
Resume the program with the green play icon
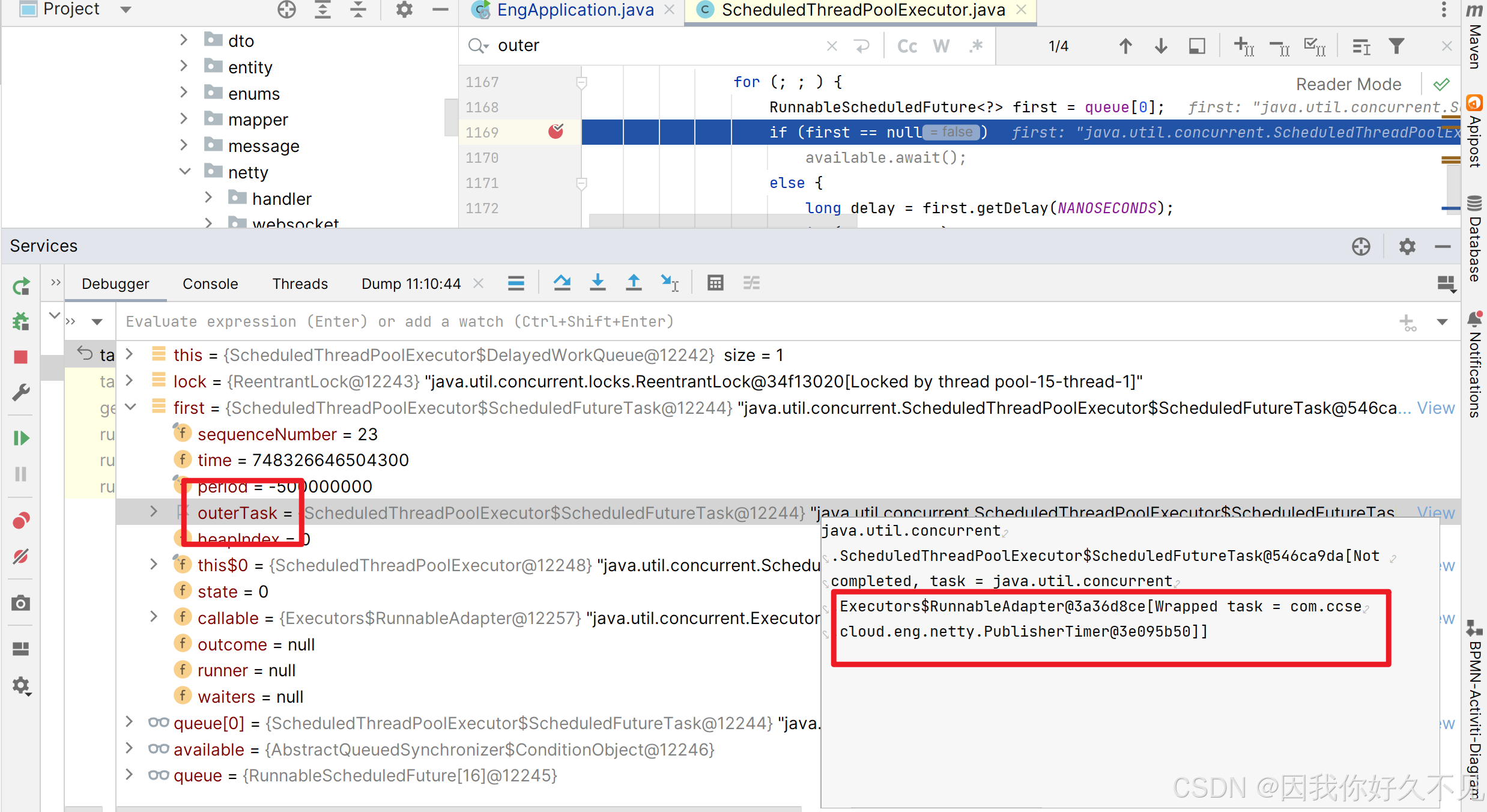point(21,438)
